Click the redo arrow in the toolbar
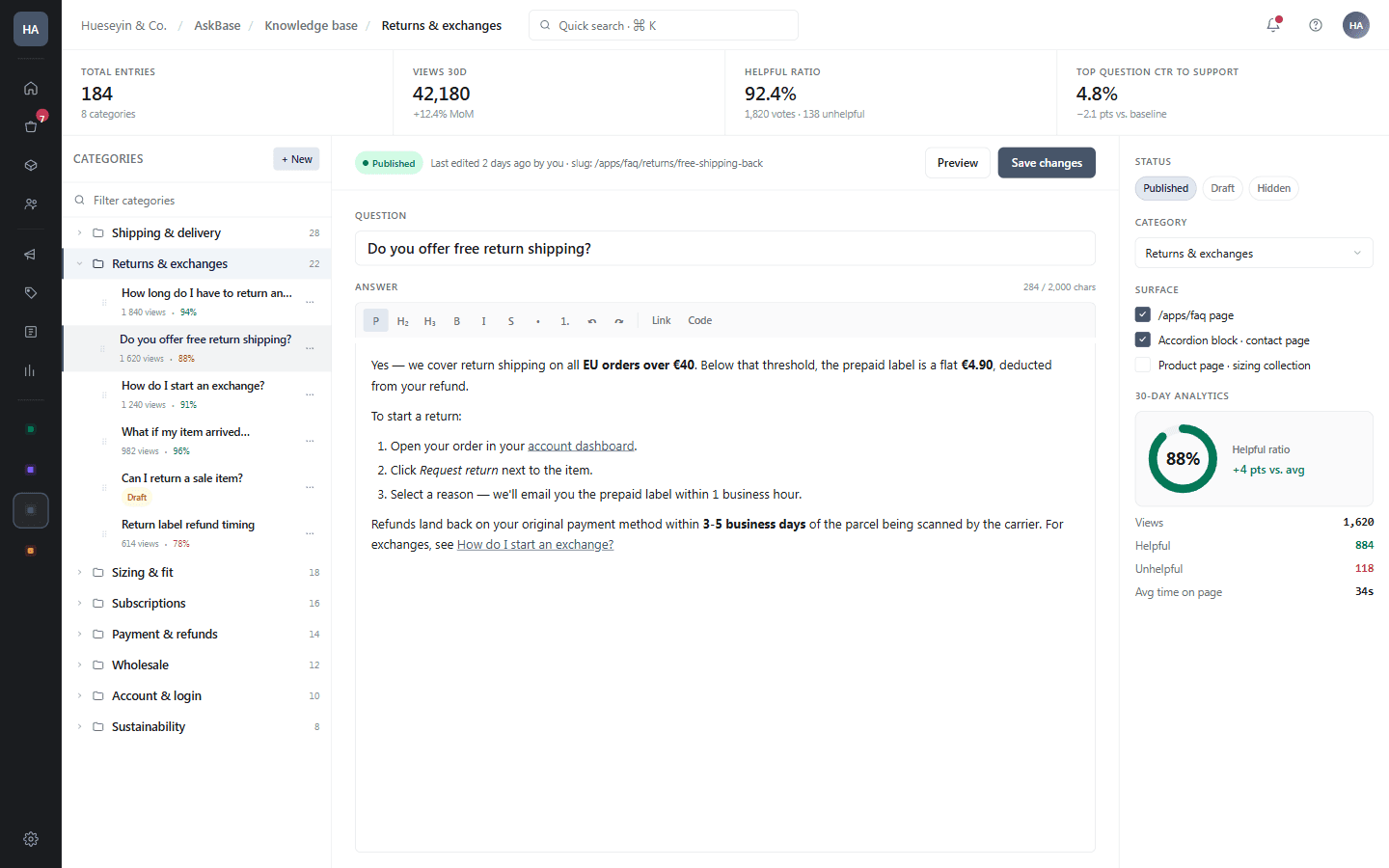 click(x=619, y=321)
